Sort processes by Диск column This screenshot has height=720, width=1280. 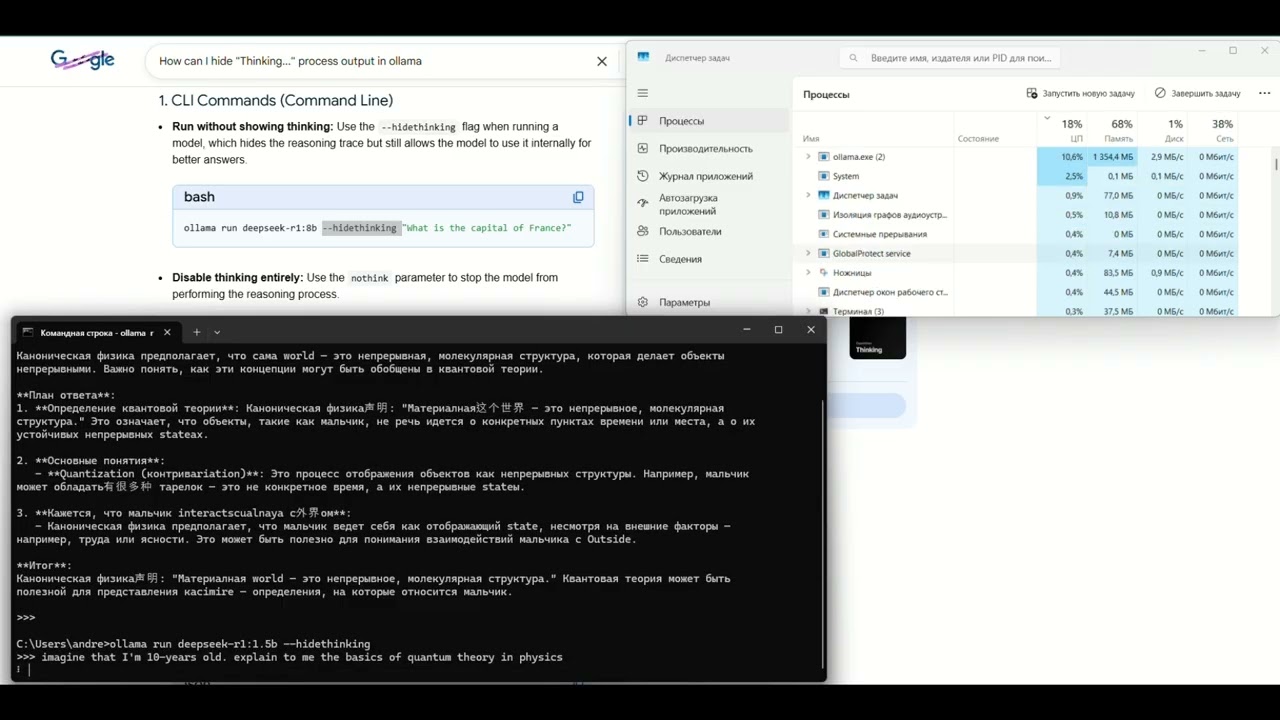coord(1174,139)
